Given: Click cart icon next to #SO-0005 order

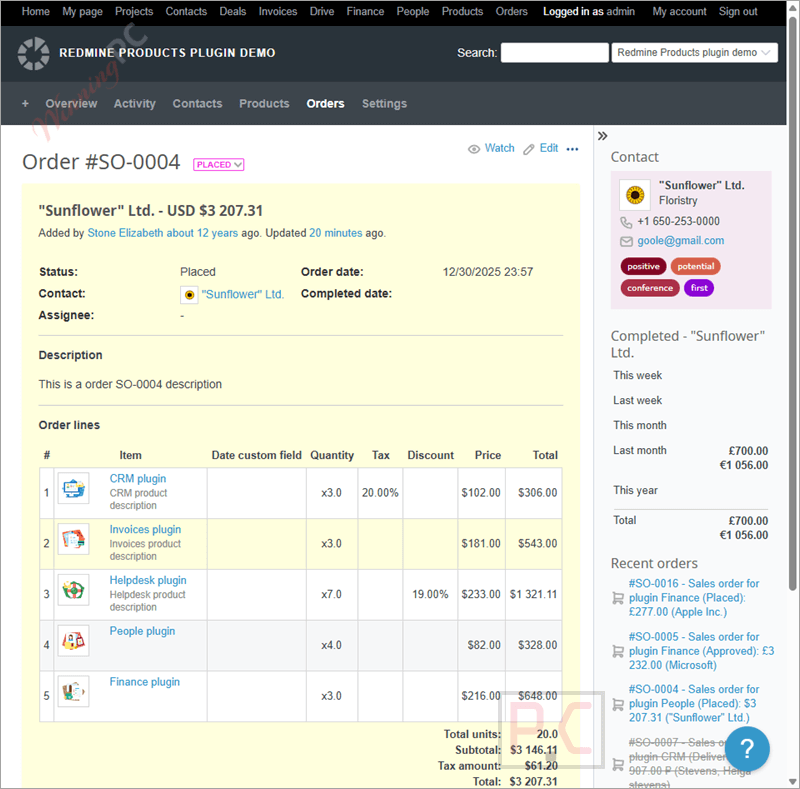Looking at the screenshot, I should pyautogui.click(x=618, y=651).
